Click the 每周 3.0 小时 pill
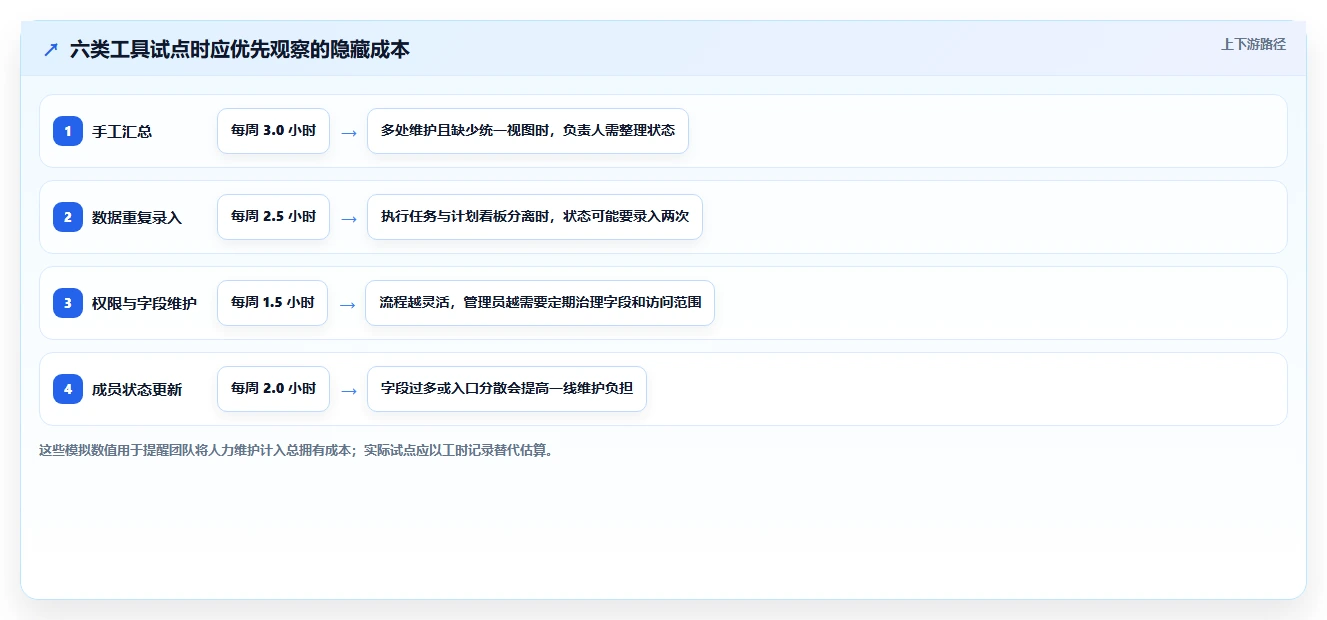 [273, 131]
